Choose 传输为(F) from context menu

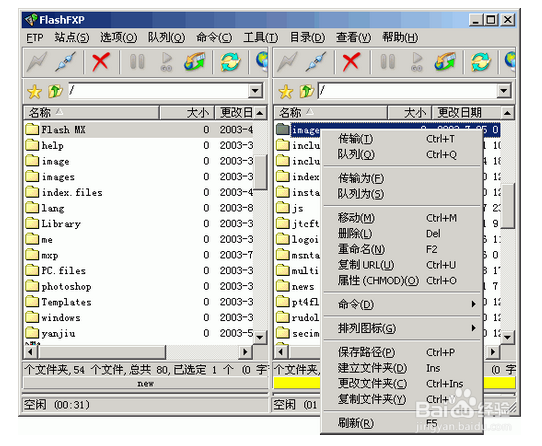click(402, 178)
